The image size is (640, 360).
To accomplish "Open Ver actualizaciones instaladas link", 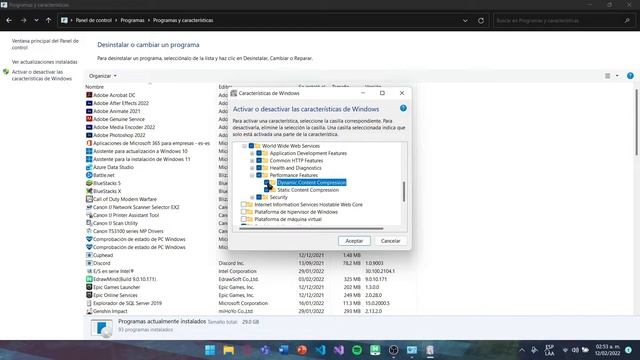I will click(44, 62).
